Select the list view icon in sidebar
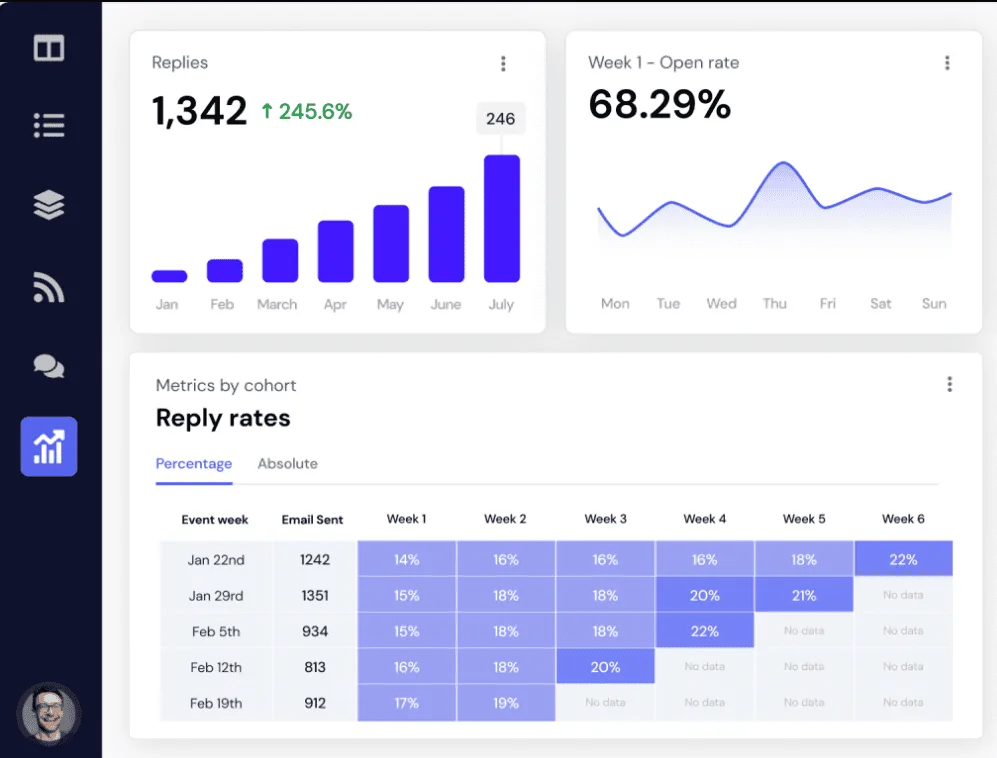997x758 pixels. pyautogui.click(x=48, y=127)
